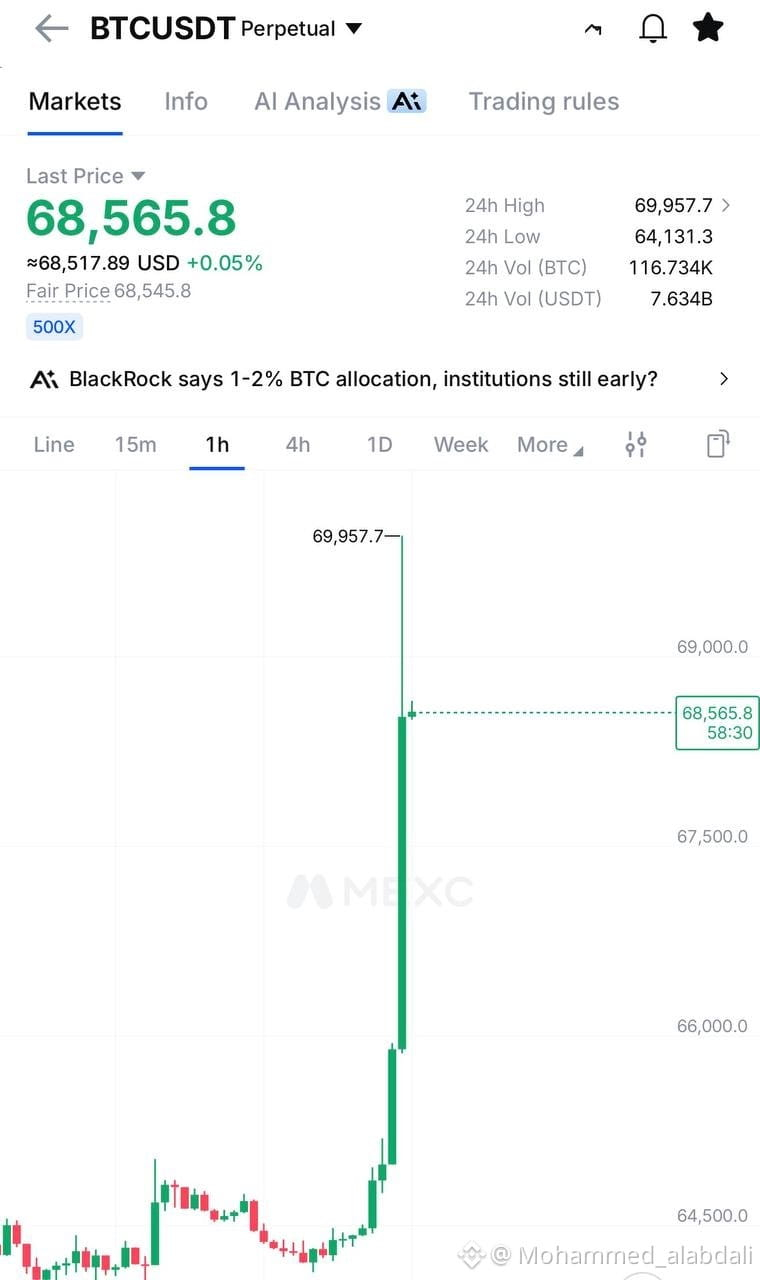This screenshot has width=760, height=1280.
Task: Tap the back arrow icon
Action: 51,29
